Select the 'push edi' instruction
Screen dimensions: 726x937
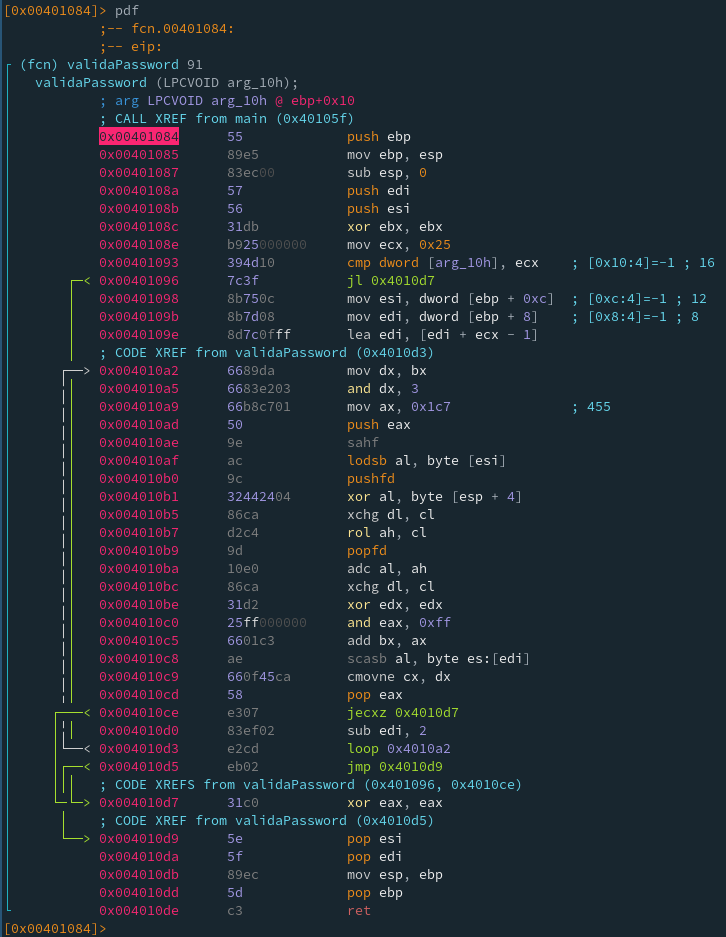pos(379,191)
